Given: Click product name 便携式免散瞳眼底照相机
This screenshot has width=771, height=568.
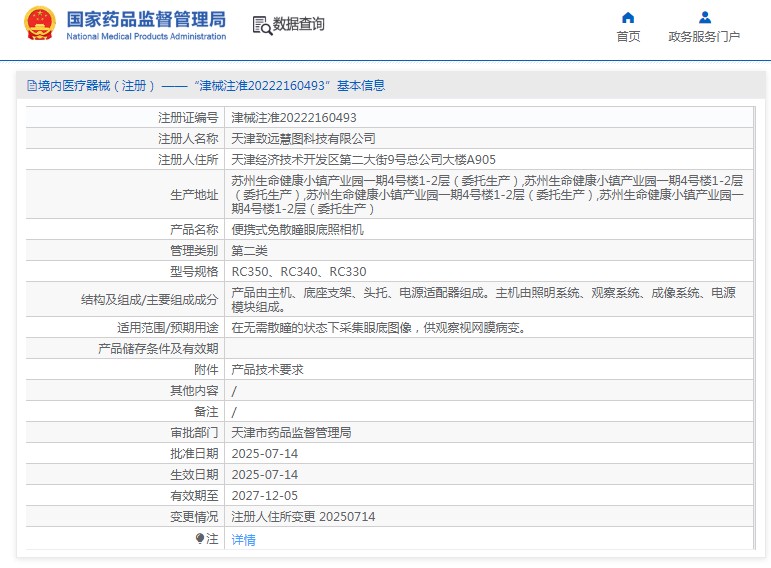Looking at the screenshot, I should (297, 230).
